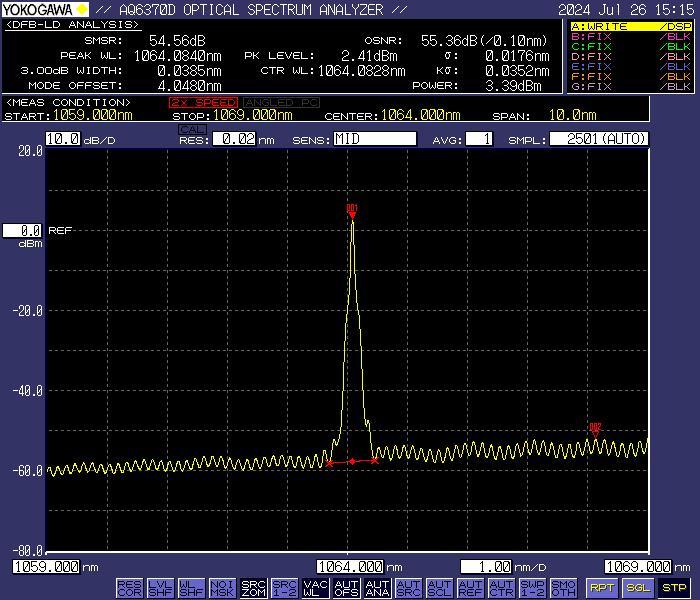Click the VAC WL wavelength icon
Screen dimensions: 700x600
pos(315,588)
